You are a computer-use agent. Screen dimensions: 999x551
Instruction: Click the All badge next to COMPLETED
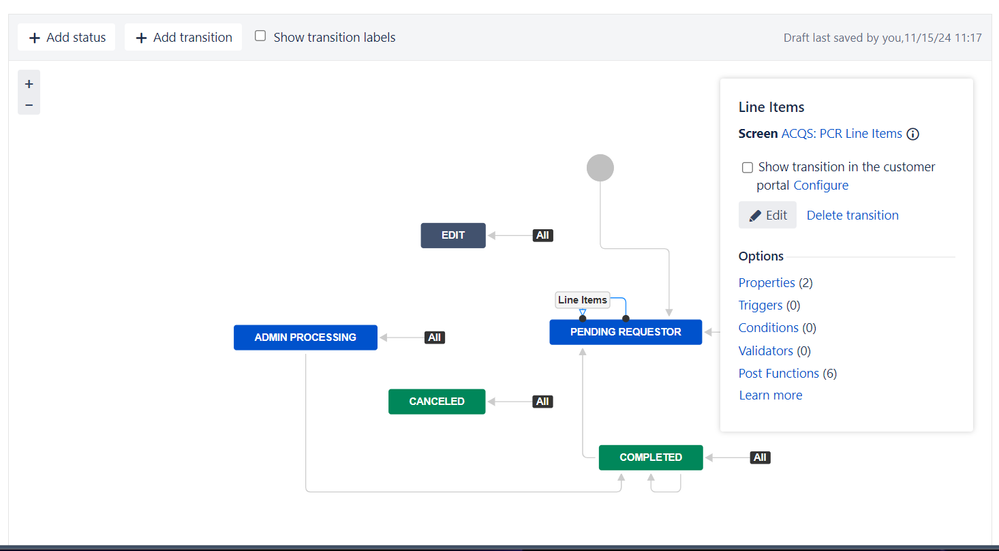[760, 457]
